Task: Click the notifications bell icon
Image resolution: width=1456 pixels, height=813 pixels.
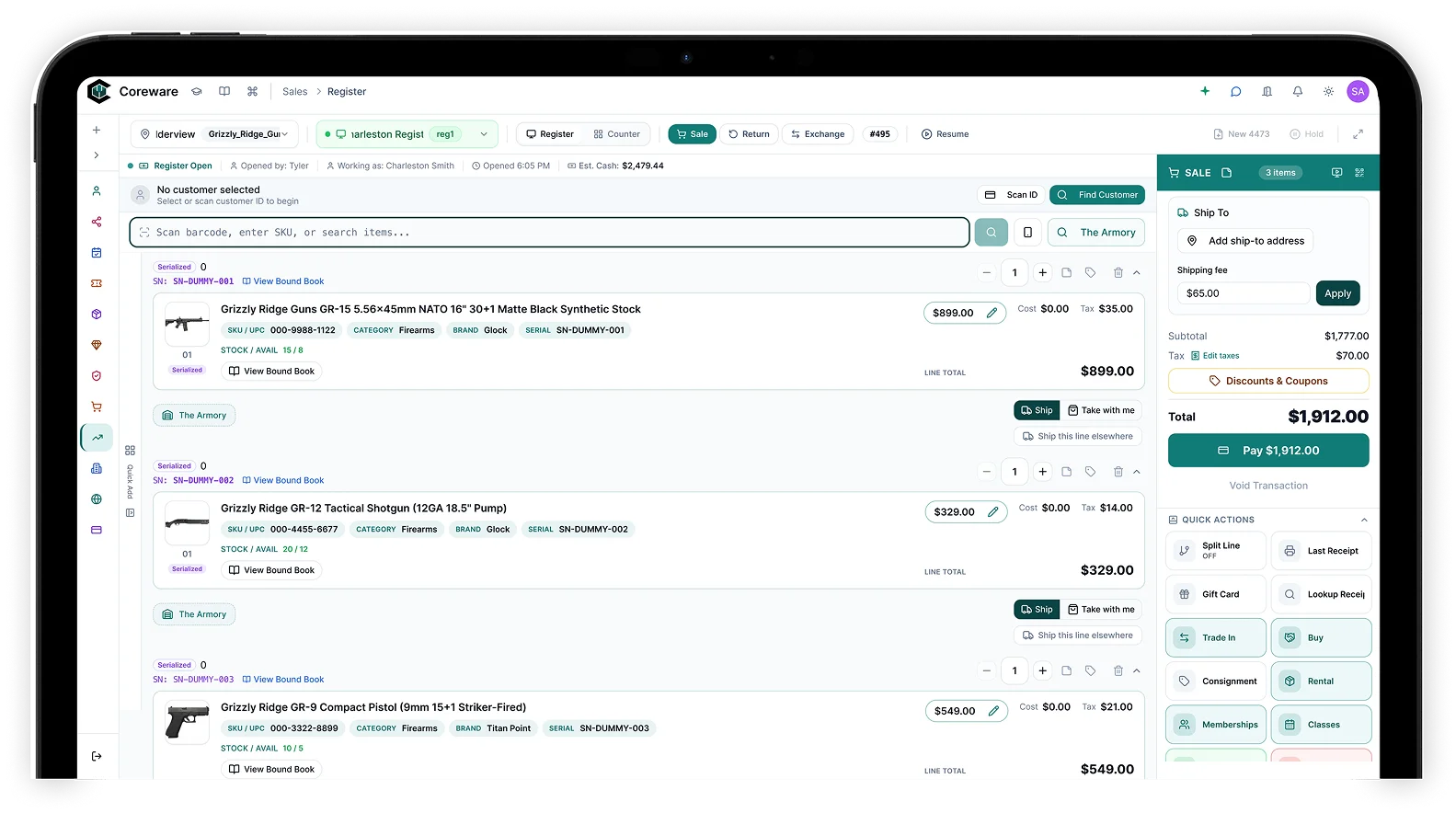Action: [1297, 92]
